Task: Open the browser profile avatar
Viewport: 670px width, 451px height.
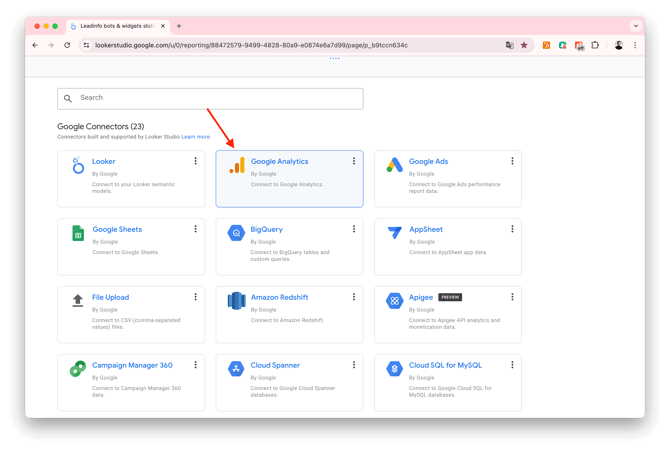Action: [618, 45]
